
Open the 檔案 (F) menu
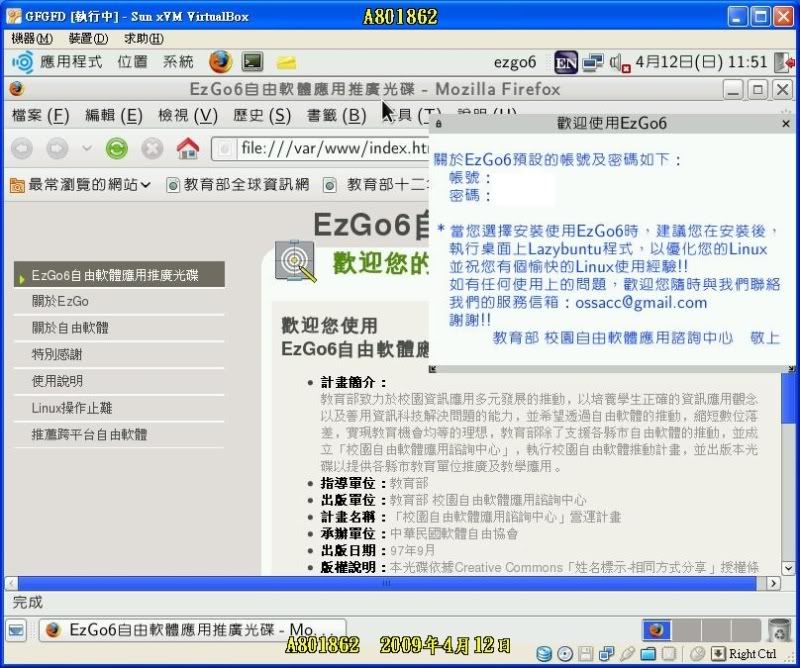pos(40,115)
